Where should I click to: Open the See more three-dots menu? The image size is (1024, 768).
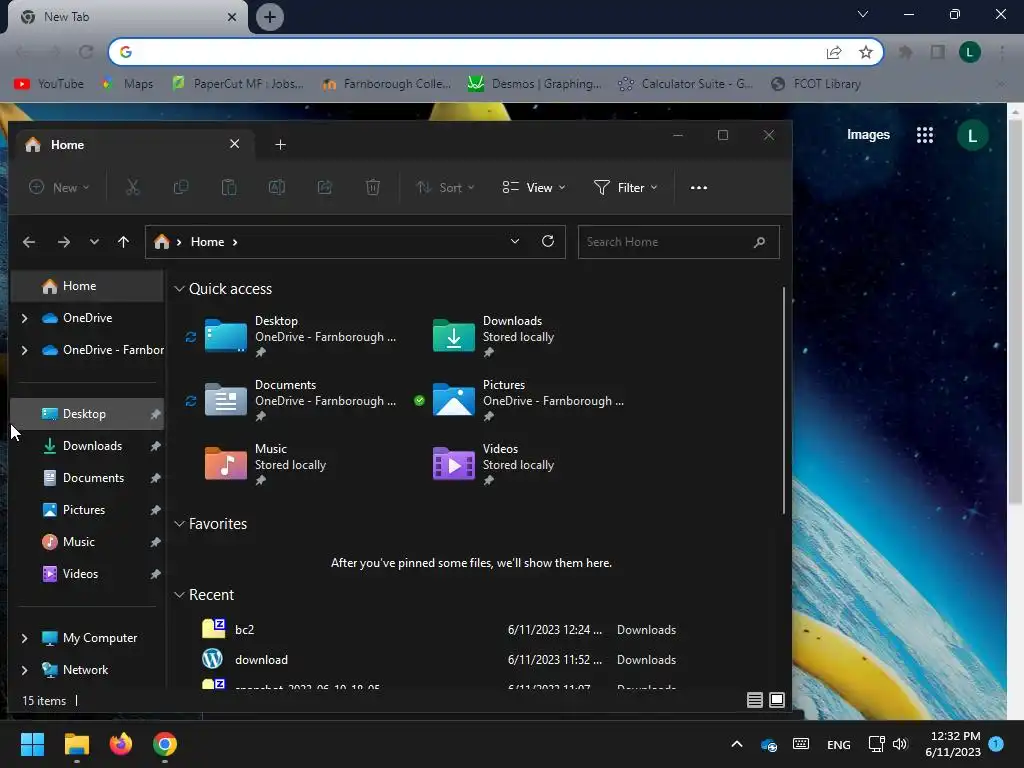(x=699, y=187)
